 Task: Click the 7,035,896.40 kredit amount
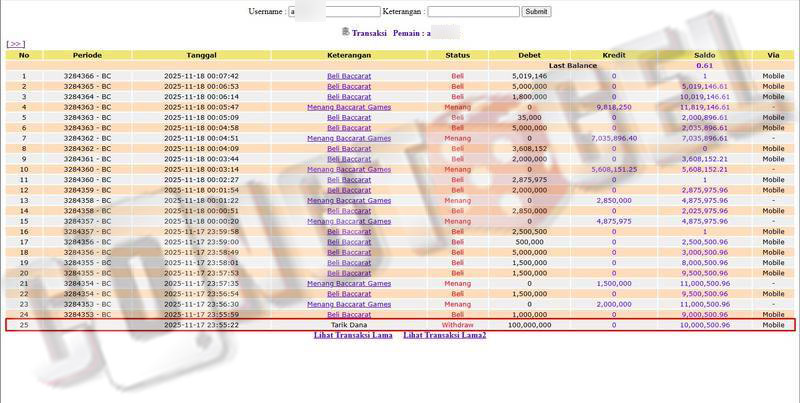tap(613, 138)
